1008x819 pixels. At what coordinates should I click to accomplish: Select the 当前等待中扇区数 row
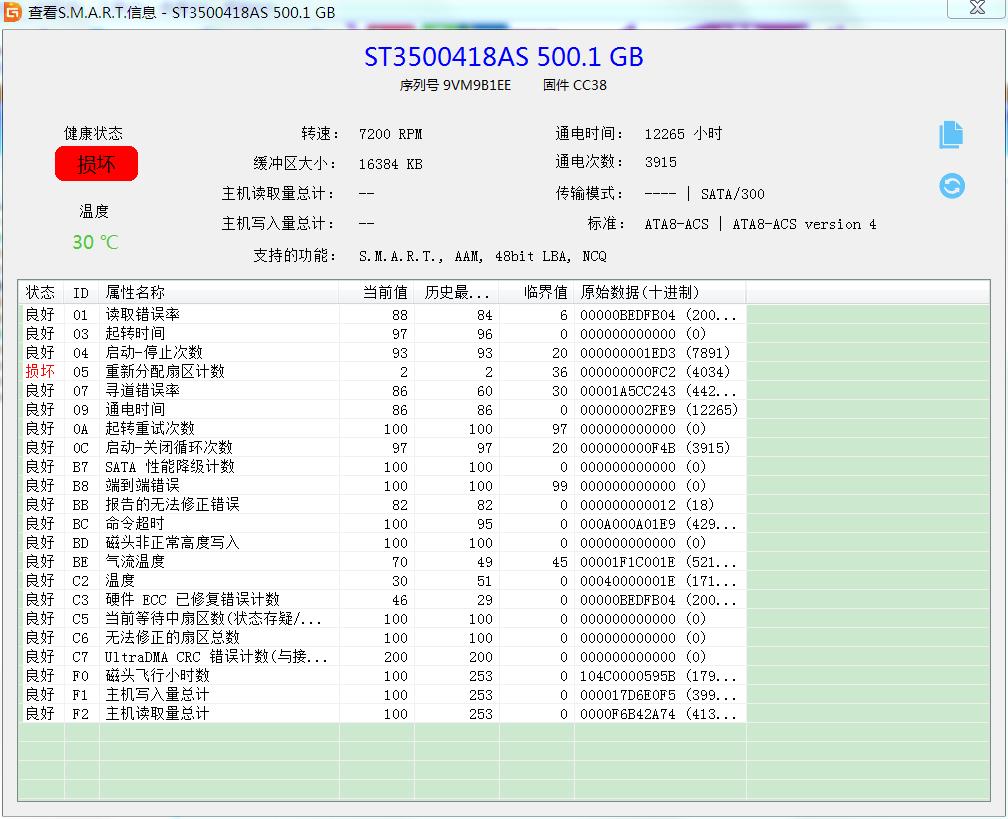click(382, 619)
